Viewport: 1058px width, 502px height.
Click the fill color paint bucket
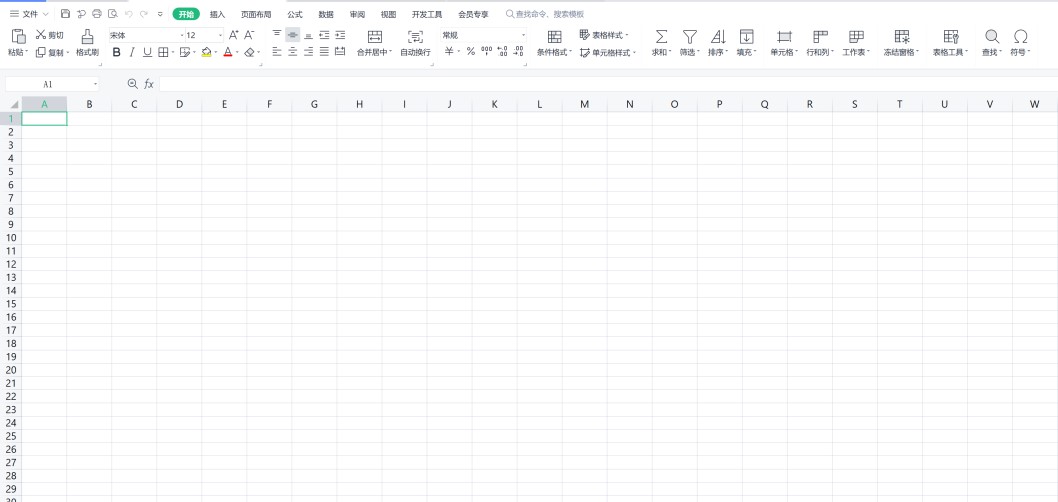pos(206,52)
